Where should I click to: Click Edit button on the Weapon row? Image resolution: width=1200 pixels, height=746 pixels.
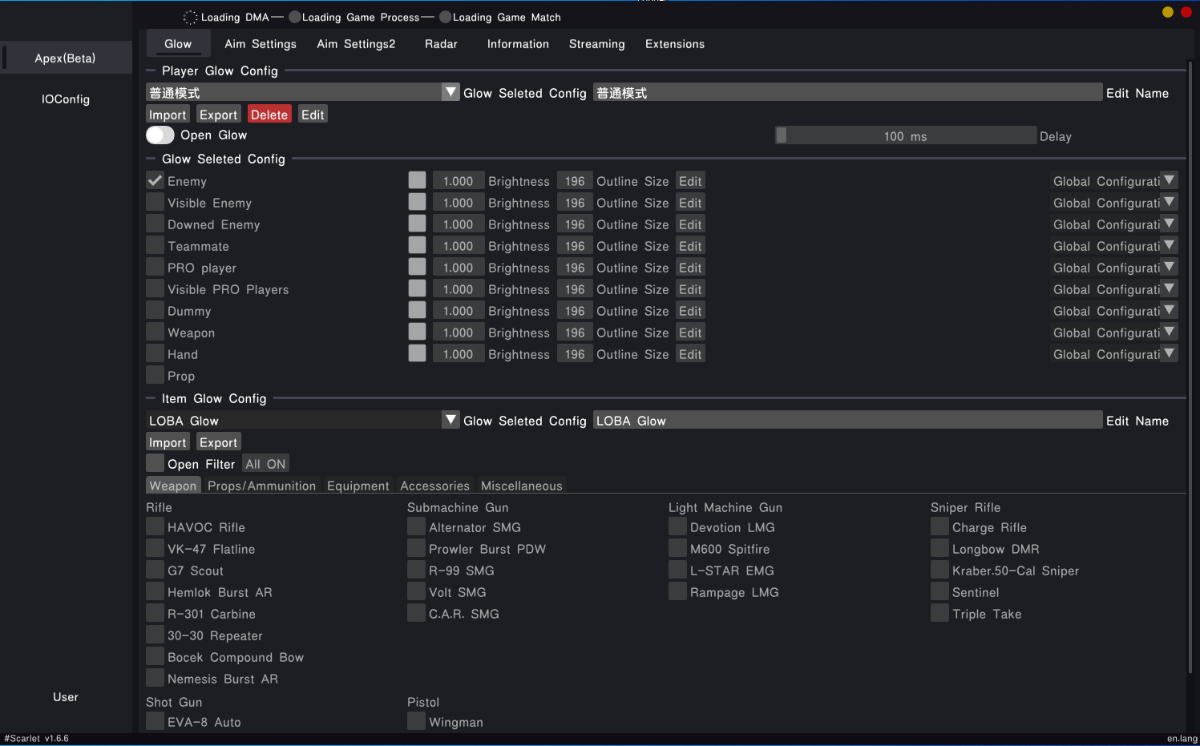click(x=690, y=333)
